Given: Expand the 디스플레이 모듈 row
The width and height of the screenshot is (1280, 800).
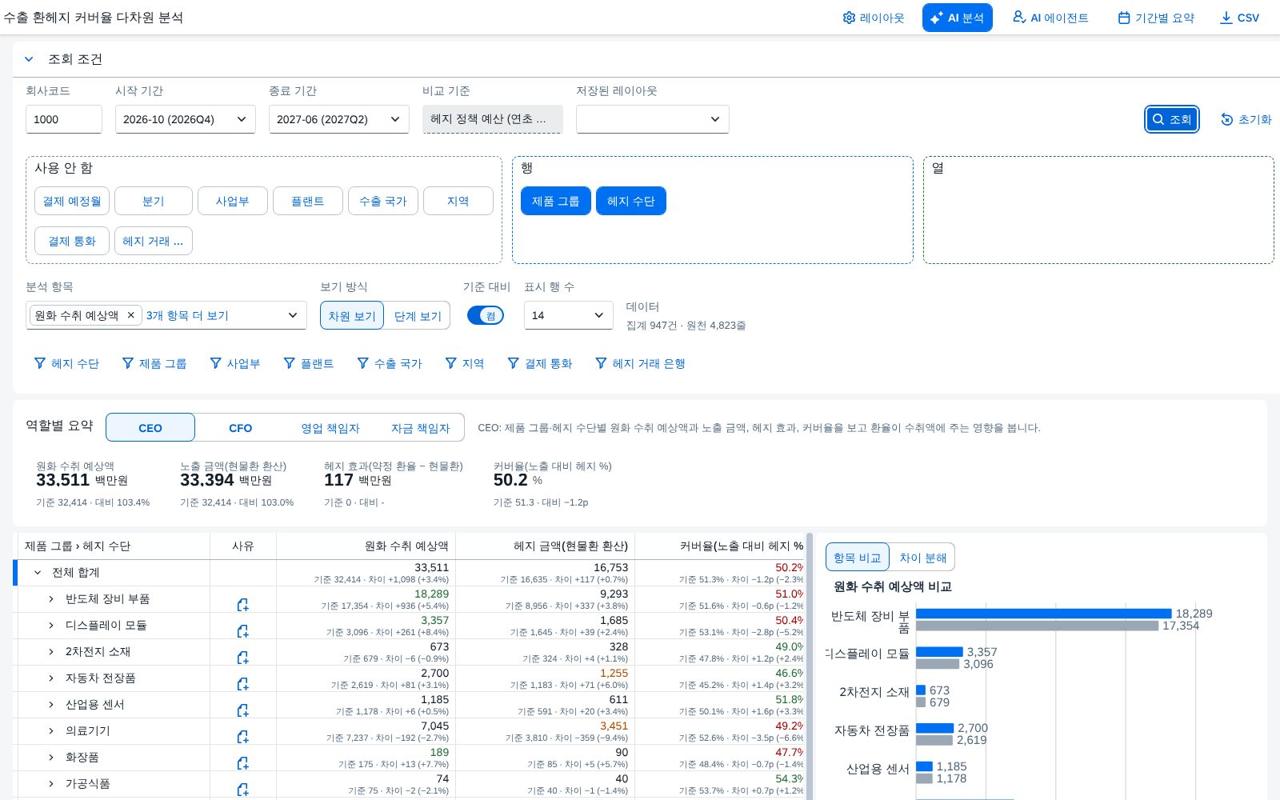Looking at the screenshot, I should 51,625.
